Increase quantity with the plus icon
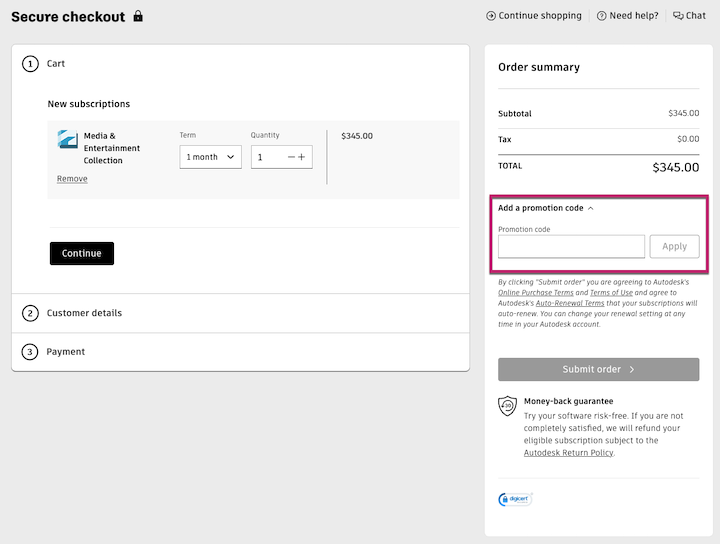 (x=302, y=157)
